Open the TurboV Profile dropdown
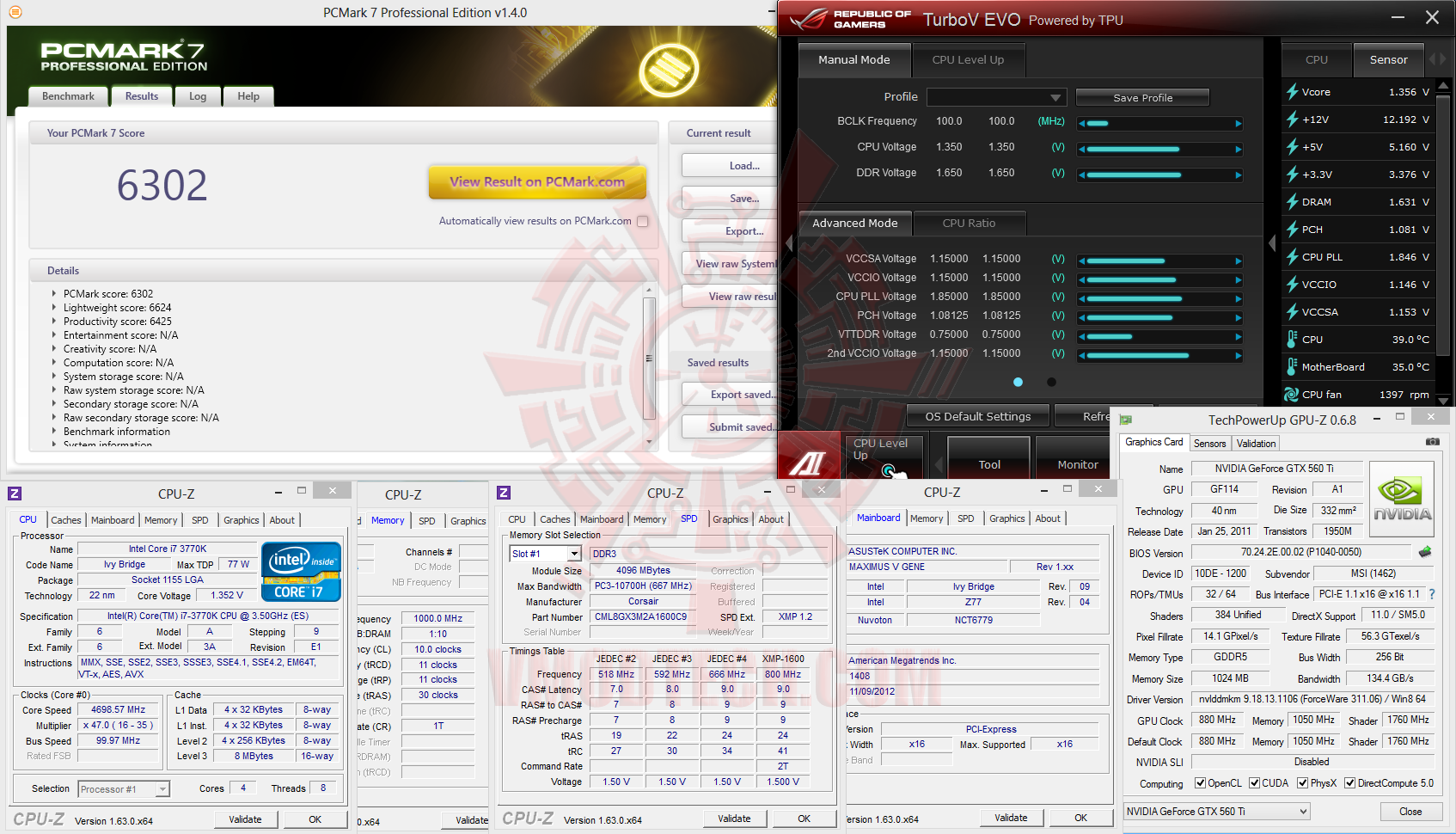 click(x=997, y=97)
